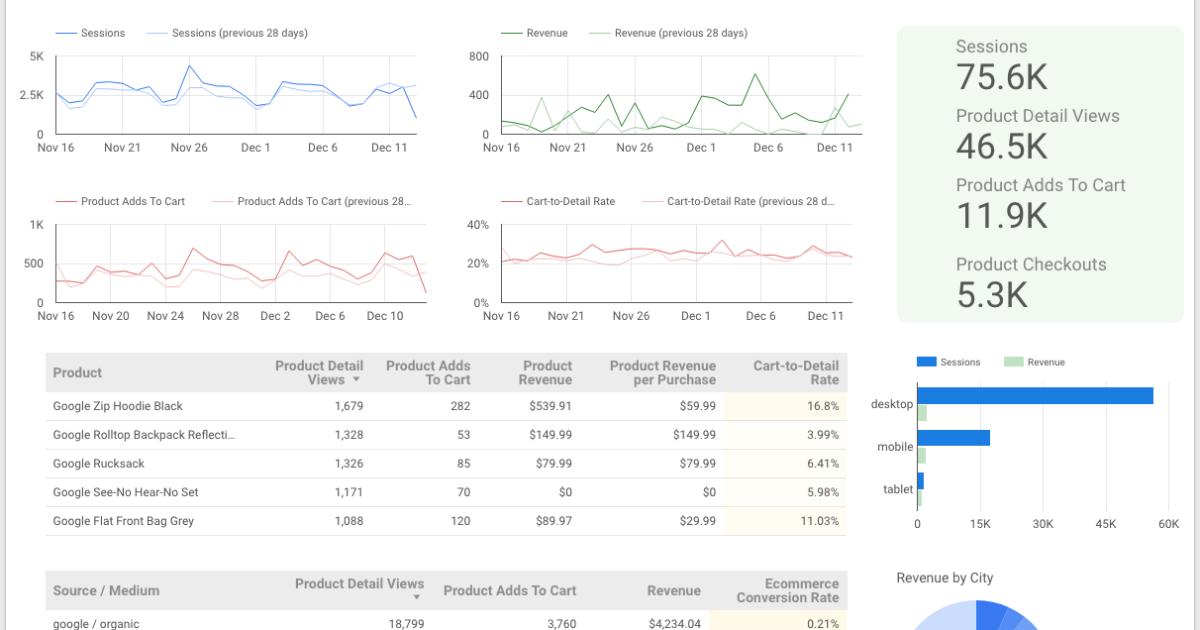The image size is (1200, 630).
Task: Click the Sessions legend marker above the sessions chart
Action: [67, 32]
